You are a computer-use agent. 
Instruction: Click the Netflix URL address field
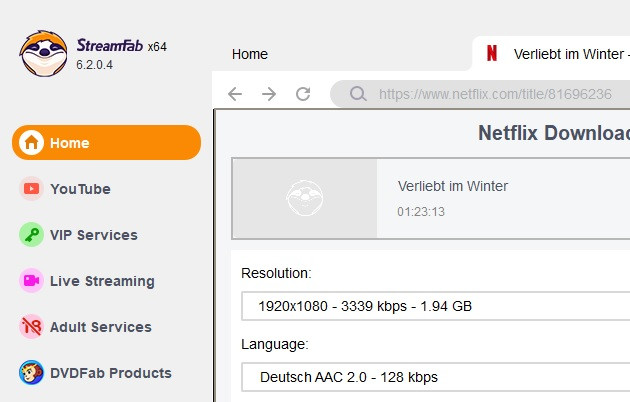click(495, 95)
